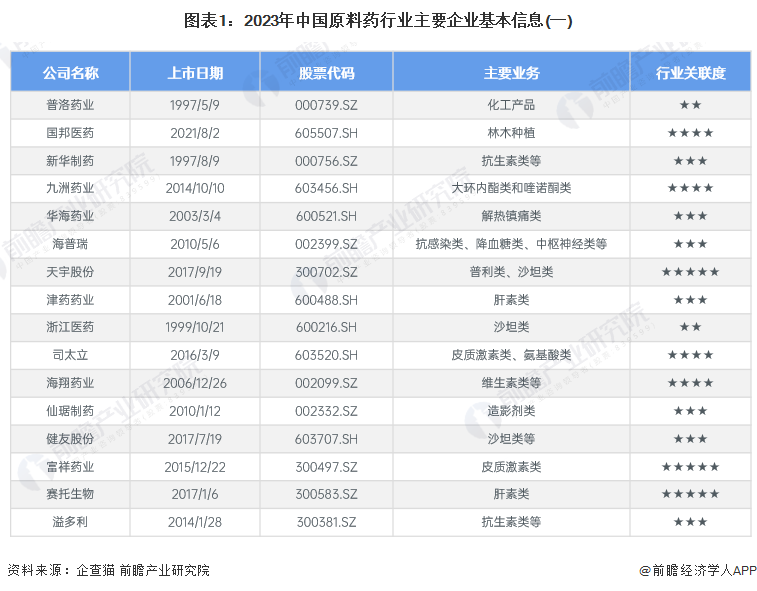Click listing date 2003/3/4
The width and height of the screenshot is (757, 591).
195,216
